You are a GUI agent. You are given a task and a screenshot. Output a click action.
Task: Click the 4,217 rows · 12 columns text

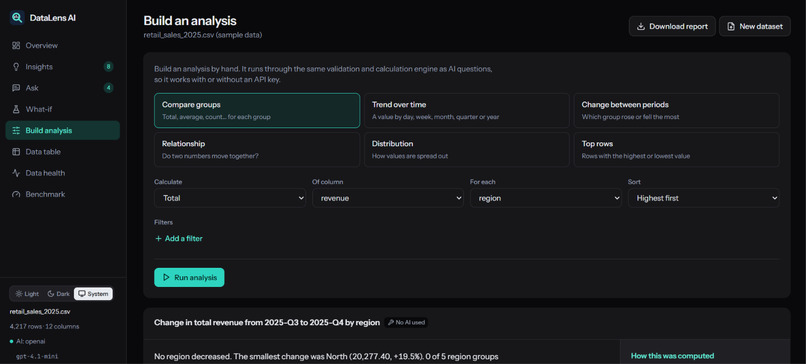(44, 326)
